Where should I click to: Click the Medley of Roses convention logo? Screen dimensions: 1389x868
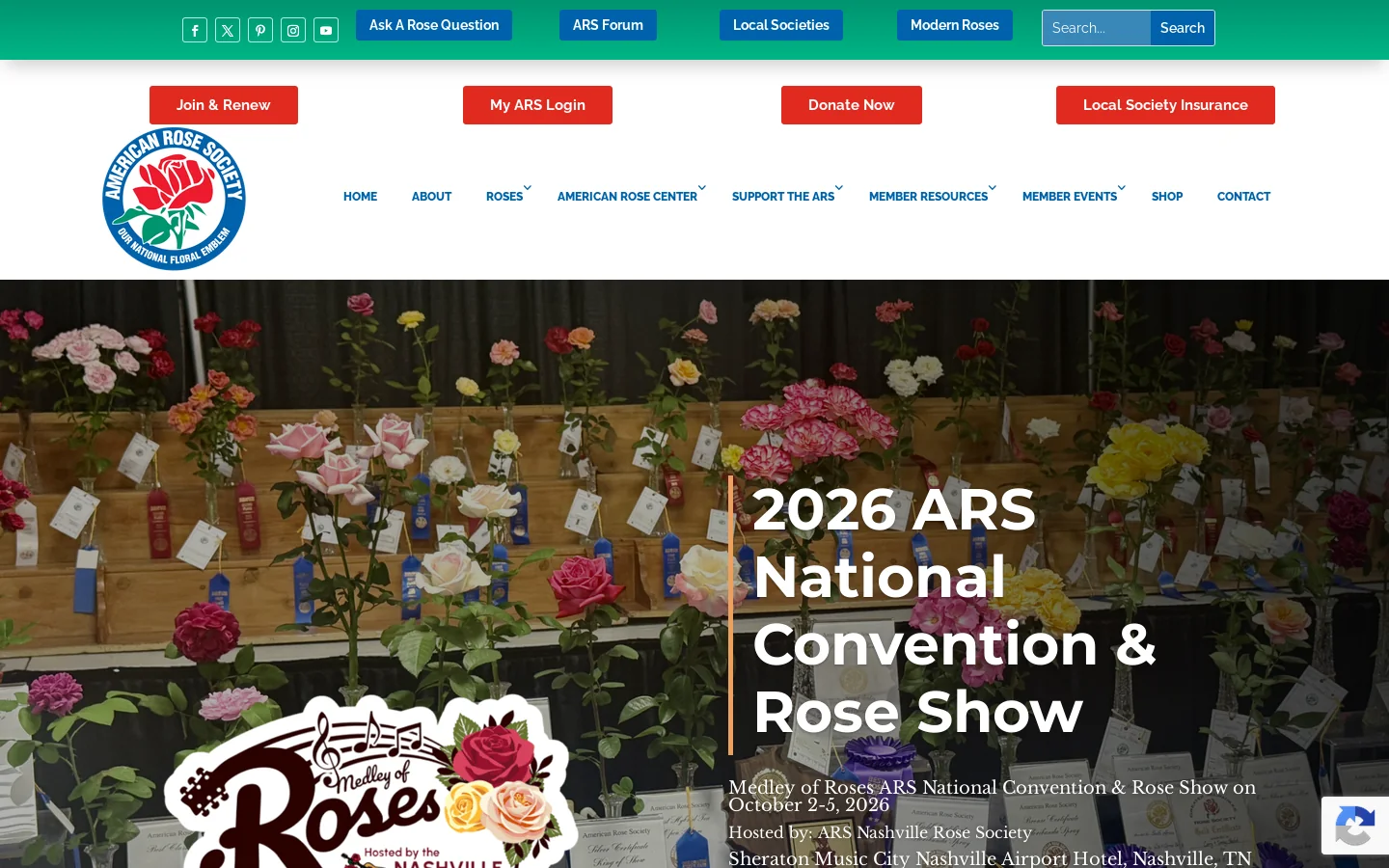371,781
